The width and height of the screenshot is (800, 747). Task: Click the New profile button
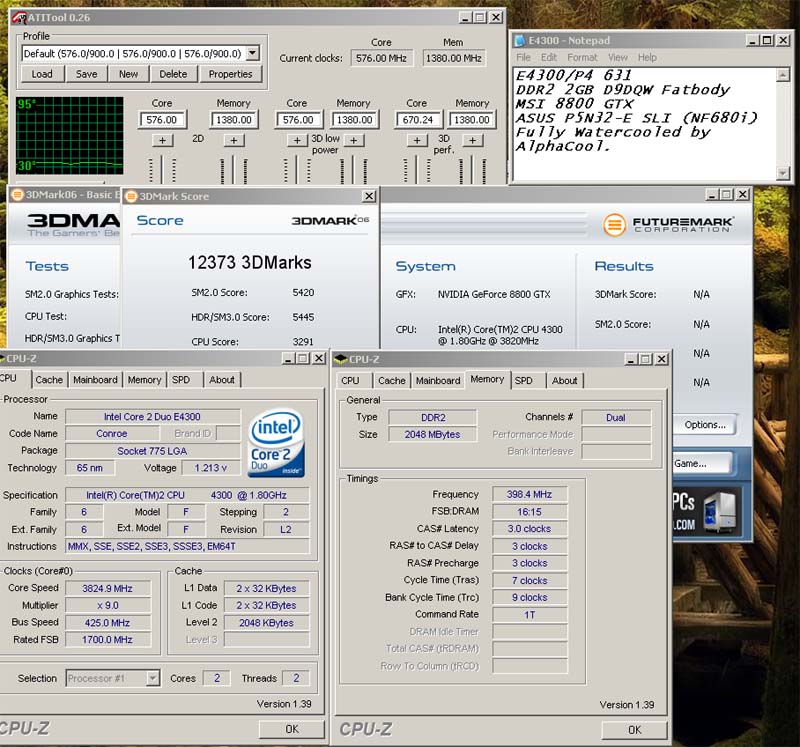tap(129, 74)
